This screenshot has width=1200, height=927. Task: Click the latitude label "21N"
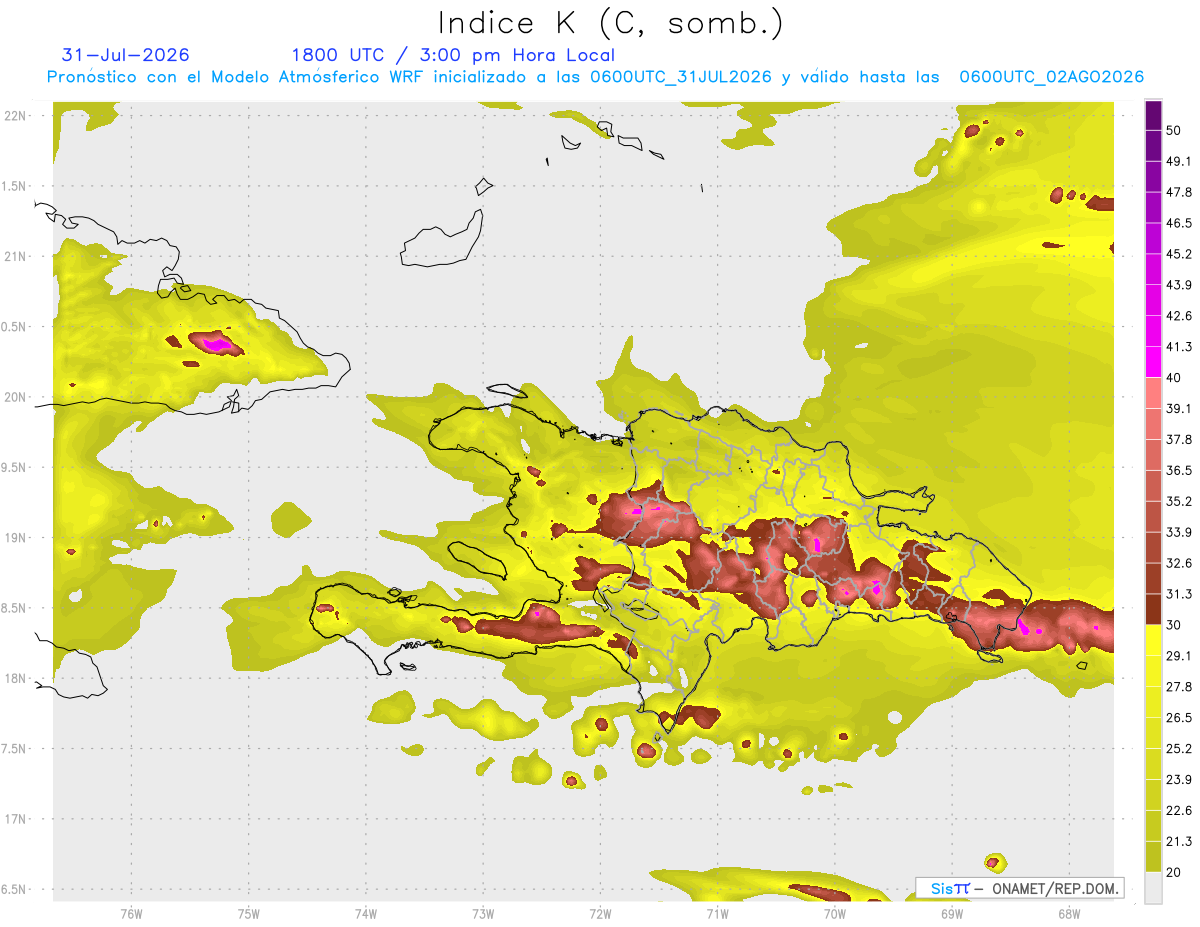coord(16,257)
